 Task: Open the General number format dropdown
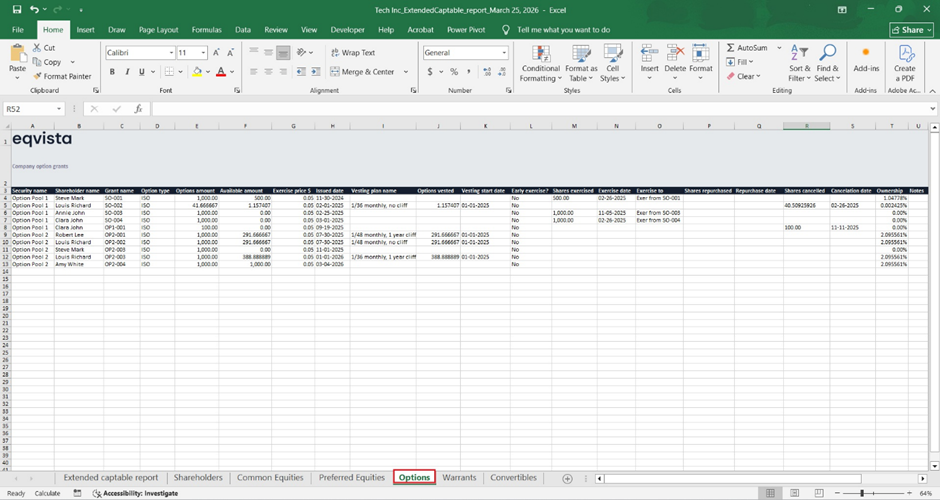coord(503,53)
